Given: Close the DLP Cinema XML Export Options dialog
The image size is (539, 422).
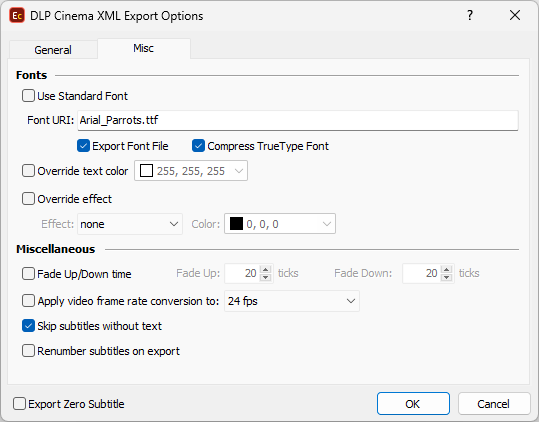Looking at the screenshot, I should (x=515, y=15).
